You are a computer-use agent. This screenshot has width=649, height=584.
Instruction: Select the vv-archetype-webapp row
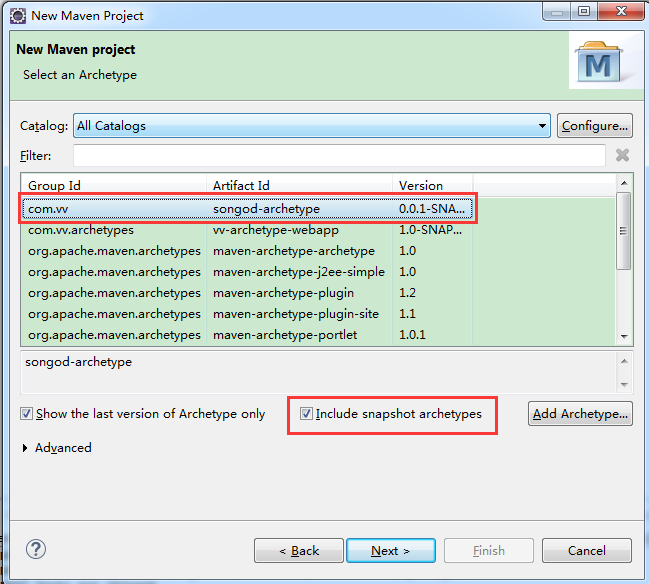(247, 230)
